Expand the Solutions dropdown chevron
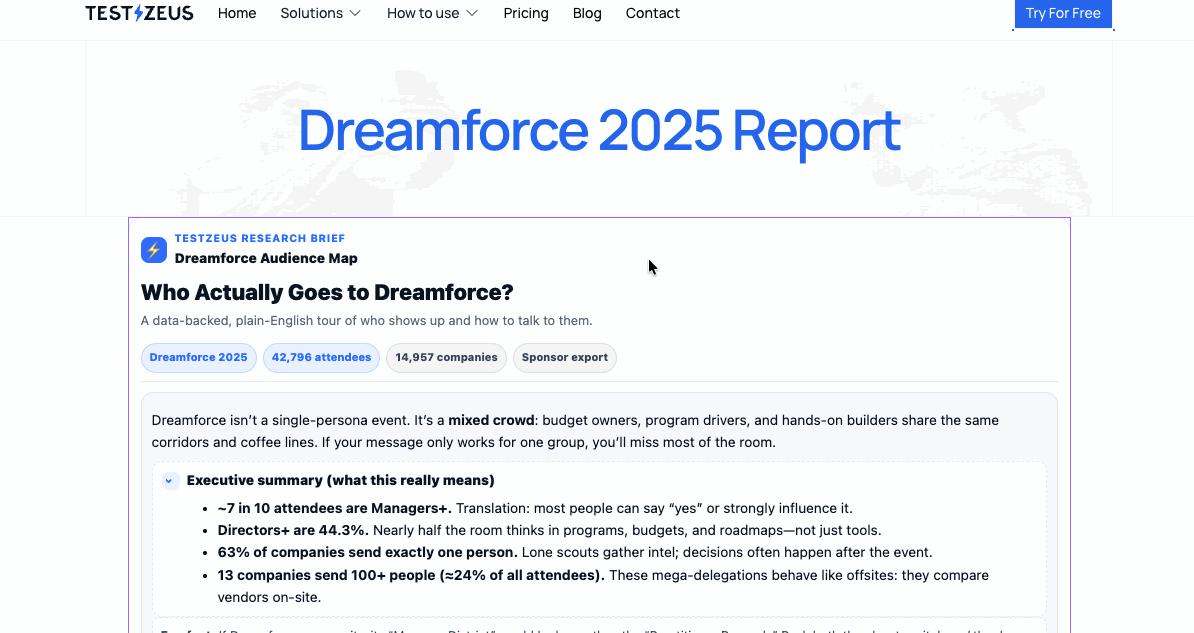Viewport: 1194px width, 633px height. tap(355, 13)
